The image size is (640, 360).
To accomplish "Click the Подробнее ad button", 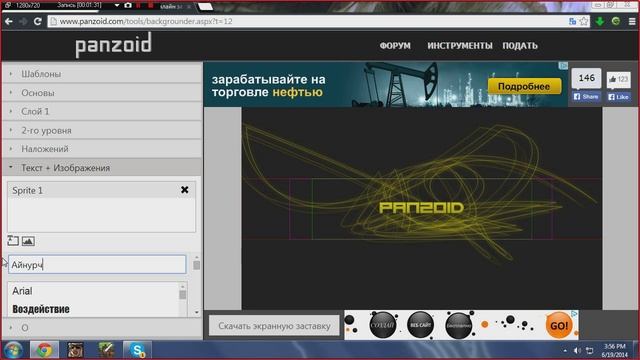I will [524, 86].
